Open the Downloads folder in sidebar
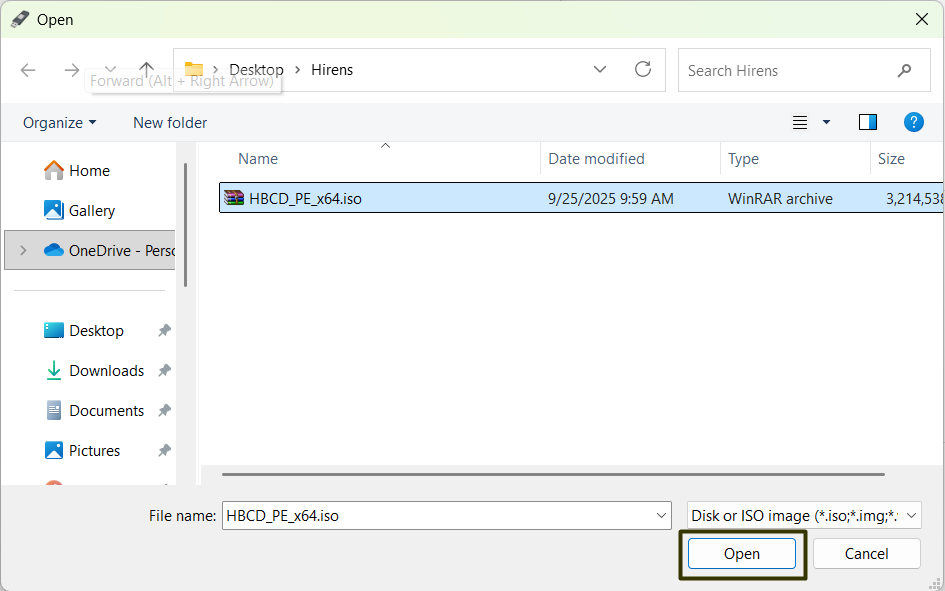945x591 pixels. pyautogui.click(x=106, y=370)
